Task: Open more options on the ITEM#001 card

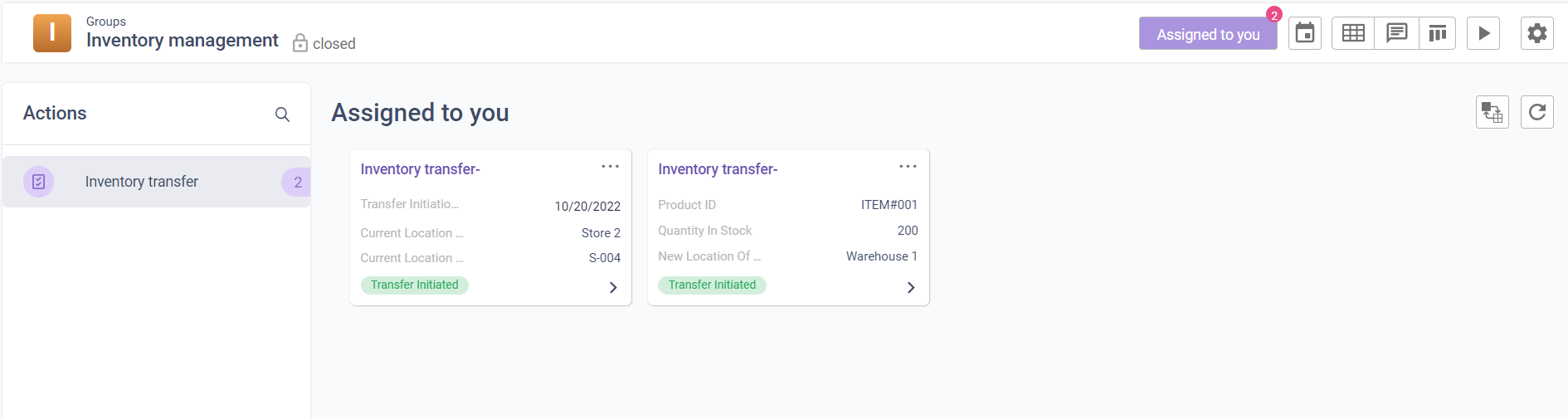Action: coord(908,167)
